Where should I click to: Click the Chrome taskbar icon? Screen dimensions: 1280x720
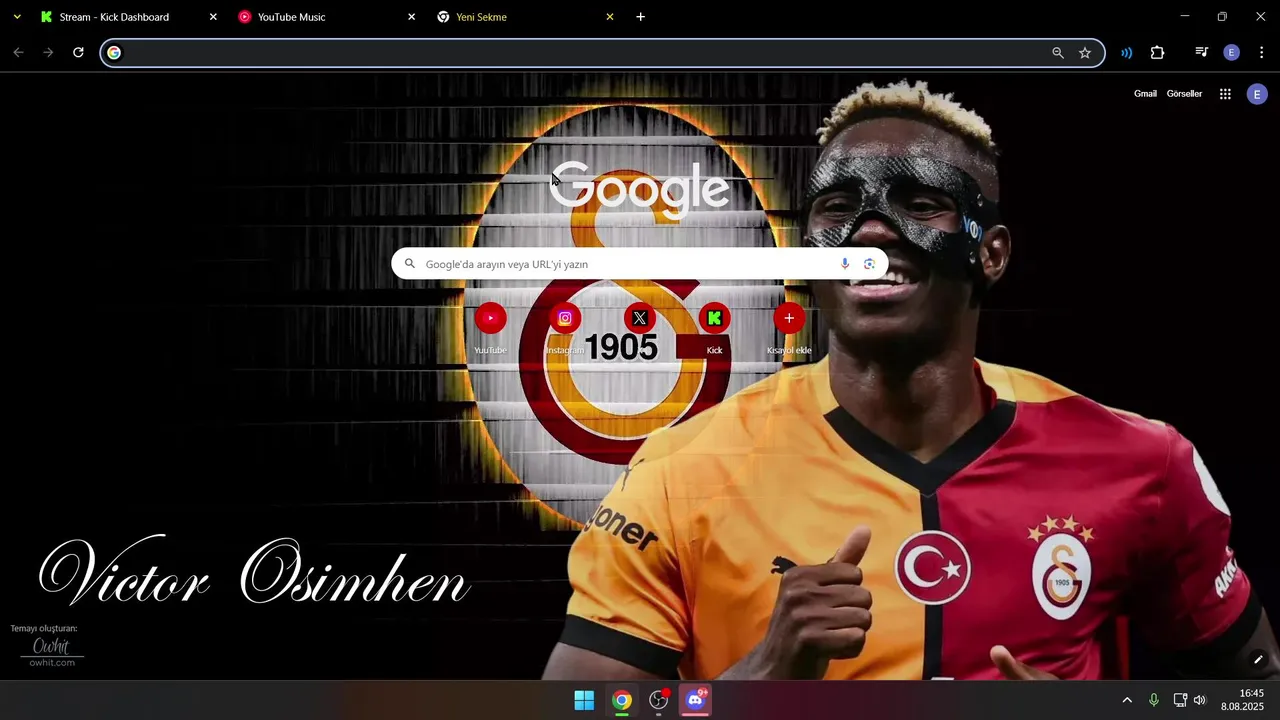[x=622, y=700]
